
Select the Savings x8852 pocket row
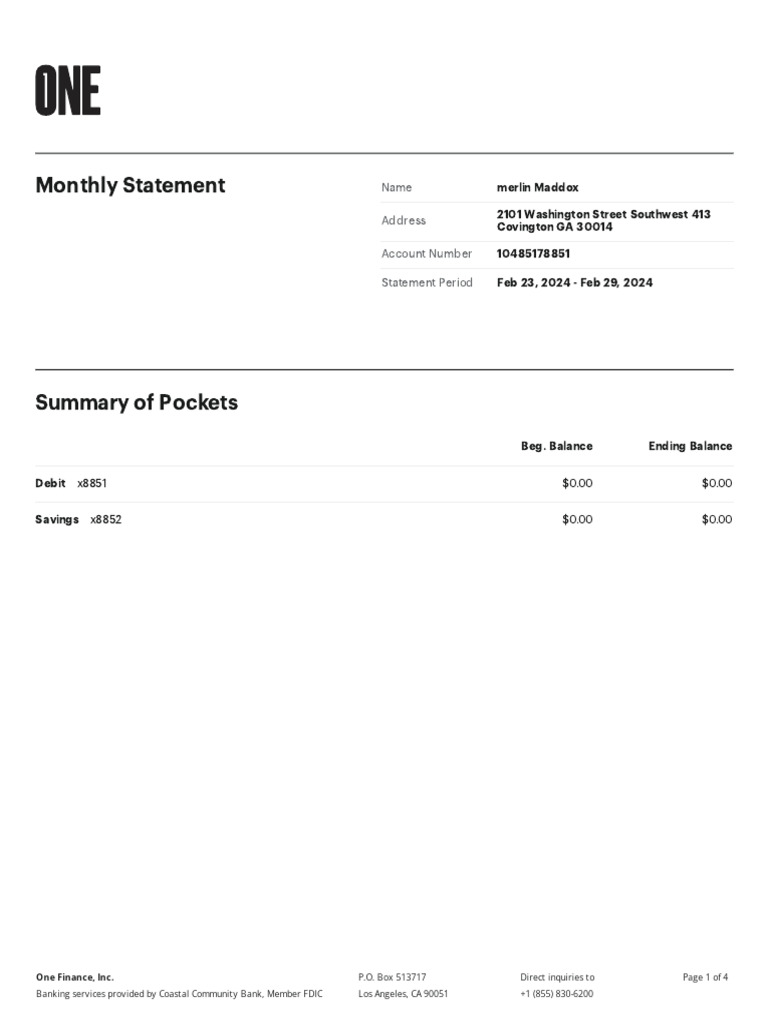[x=78, y=519]
